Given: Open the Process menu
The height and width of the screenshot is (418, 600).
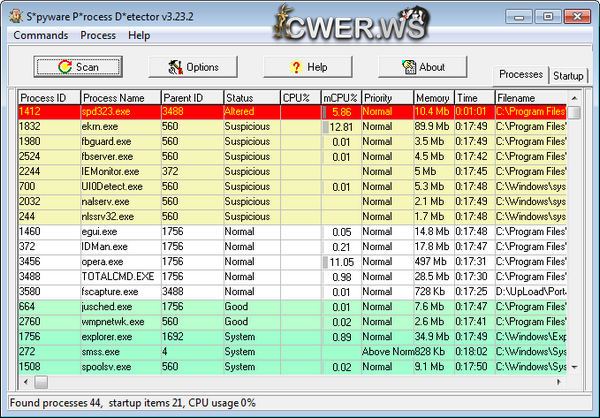Looking at the screenshot, I should click(x=98, y=35).
